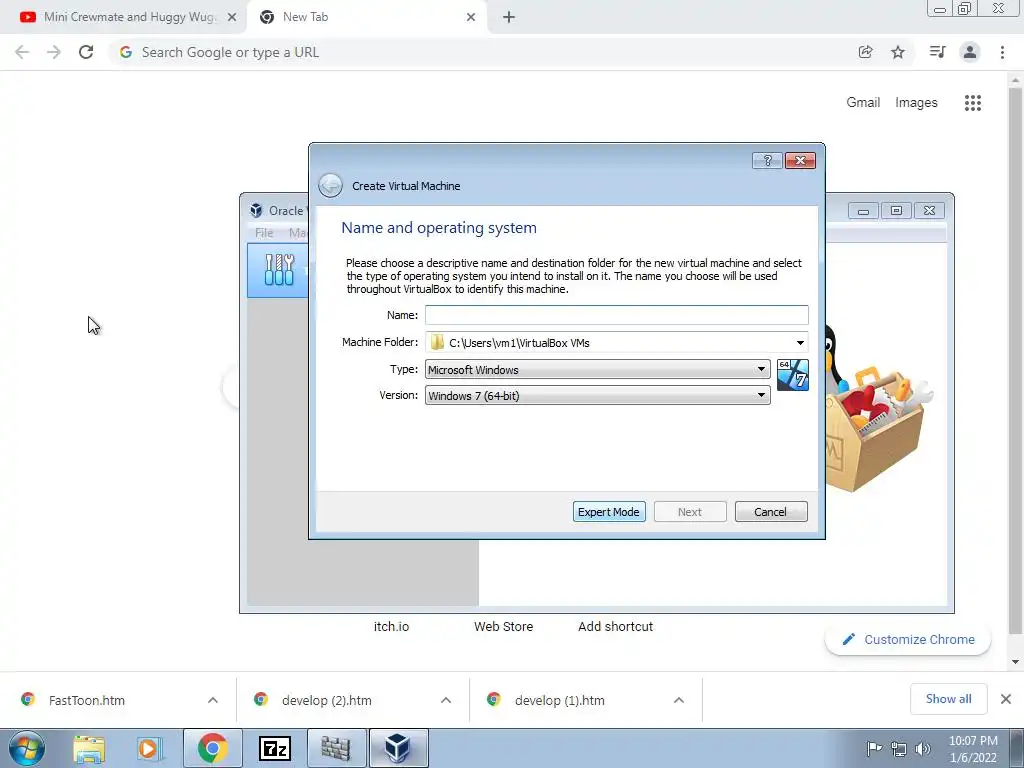Click Customize Chrome button
This screenshot has width=1024, height=768.
908,639
